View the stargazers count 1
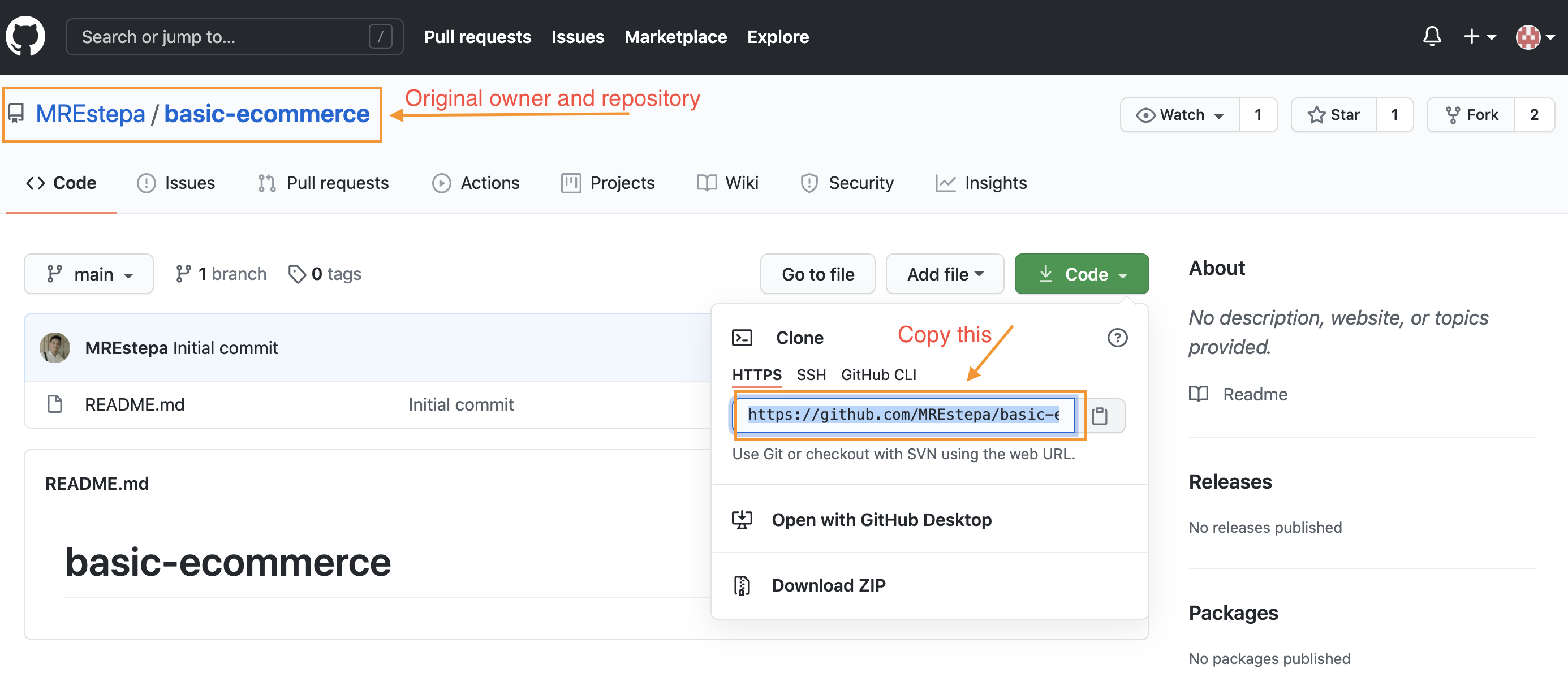 [x=1394, y=114]
